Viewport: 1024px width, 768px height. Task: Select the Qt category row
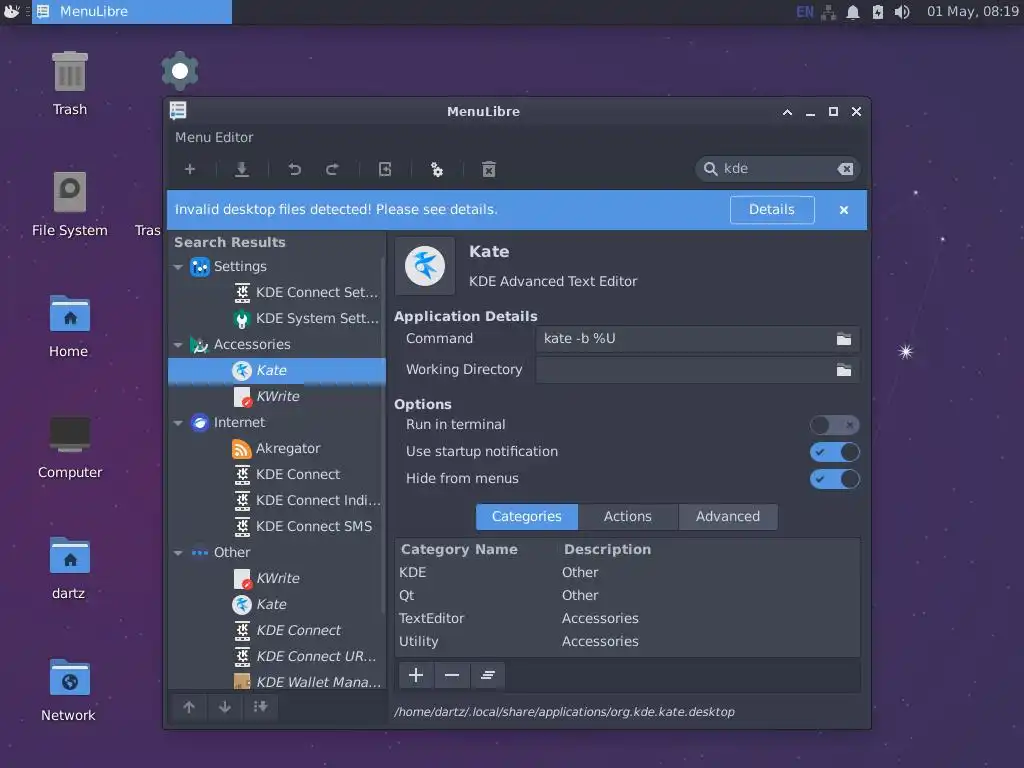coord(628,596)
